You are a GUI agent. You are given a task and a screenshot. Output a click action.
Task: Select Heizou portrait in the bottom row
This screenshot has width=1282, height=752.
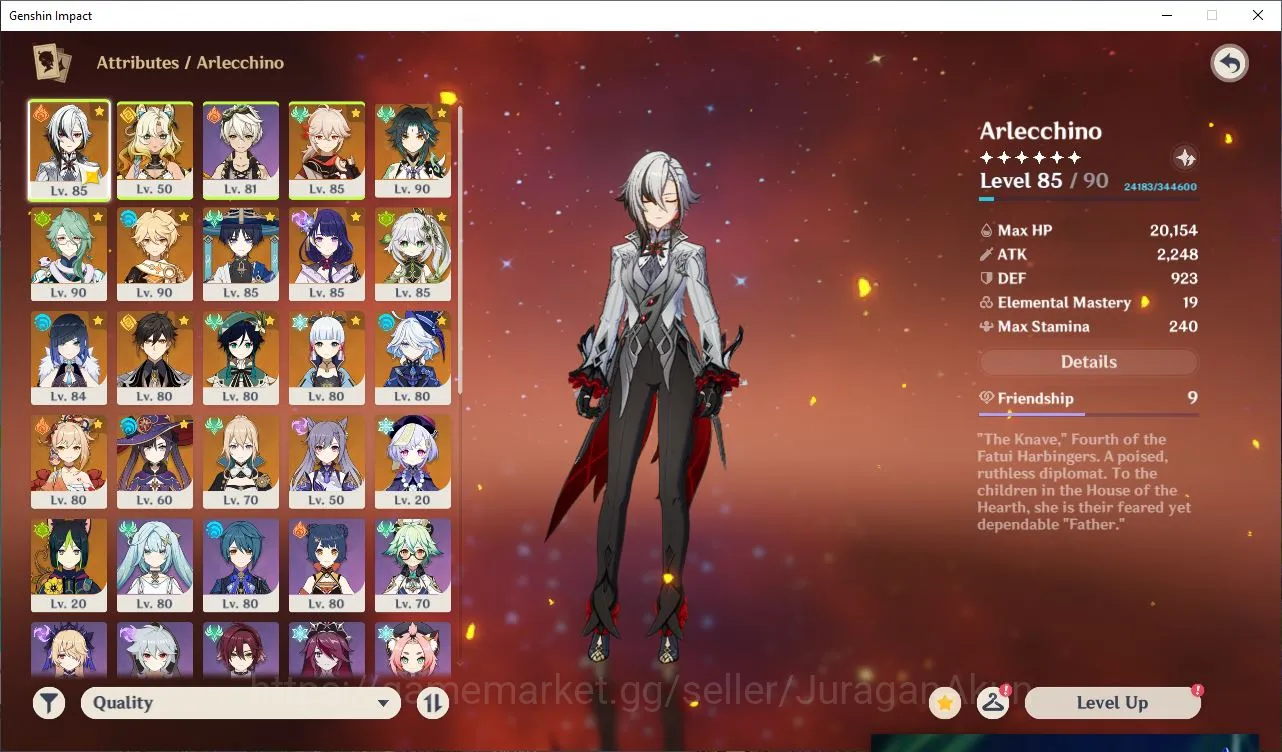coord(241,651)
